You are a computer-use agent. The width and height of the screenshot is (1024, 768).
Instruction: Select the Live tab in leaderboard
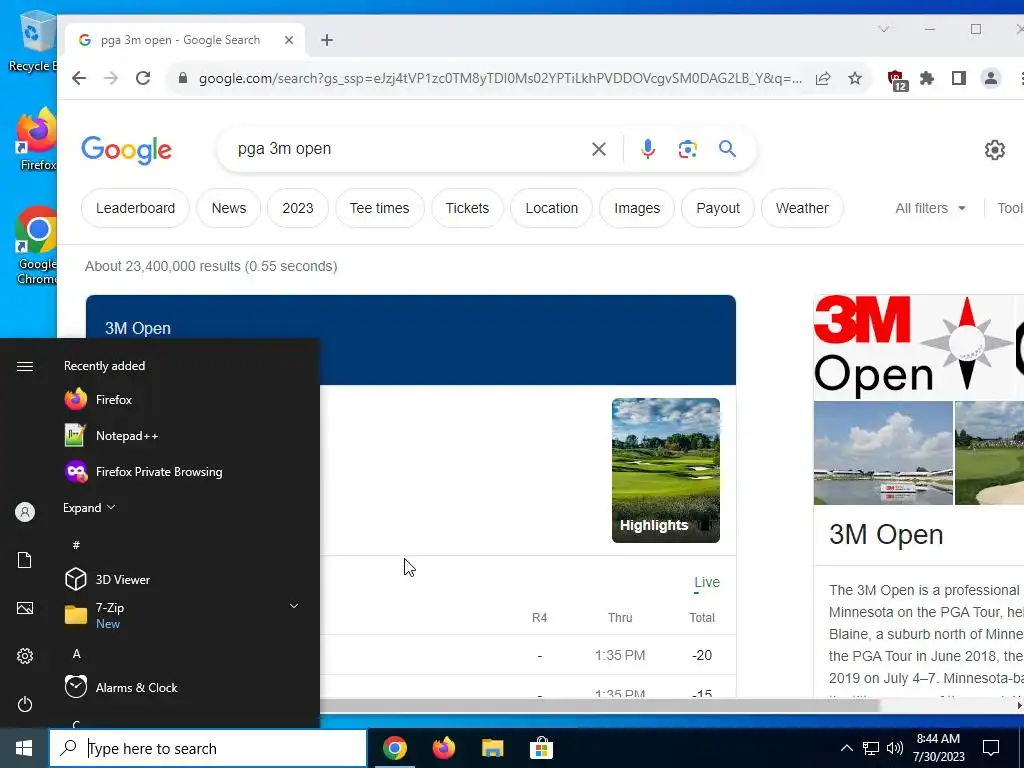(x=707, y=583)
